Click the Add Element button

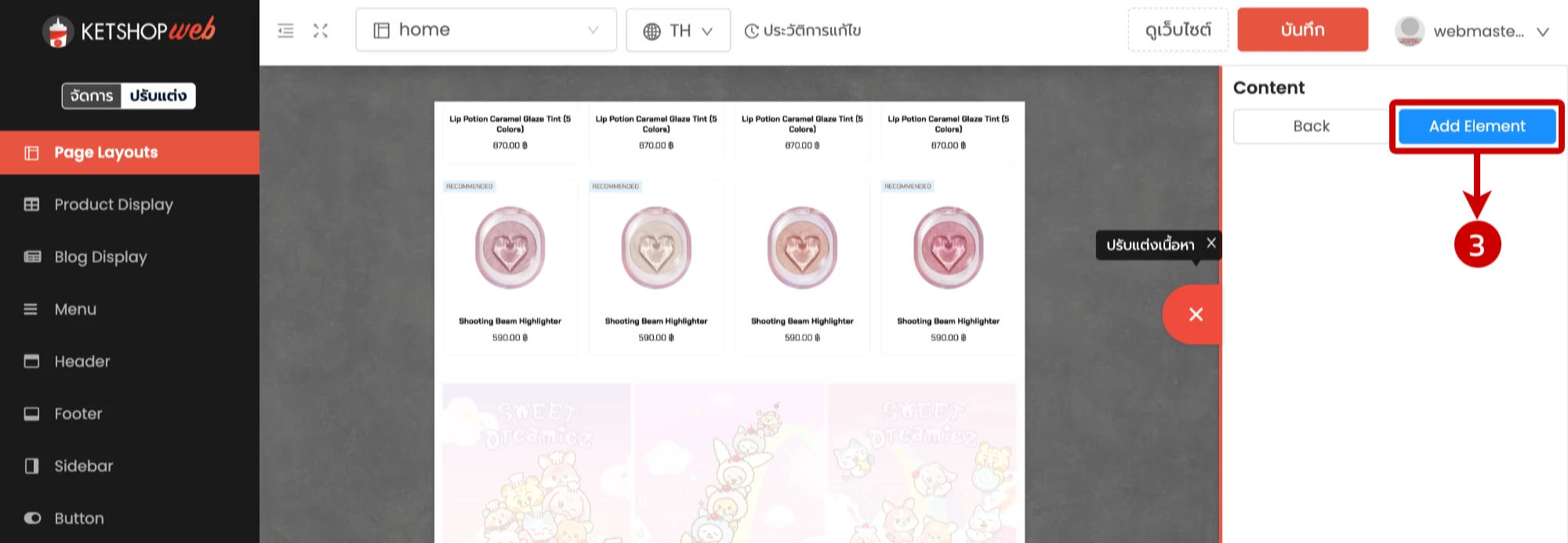[x=1476, y=126]
